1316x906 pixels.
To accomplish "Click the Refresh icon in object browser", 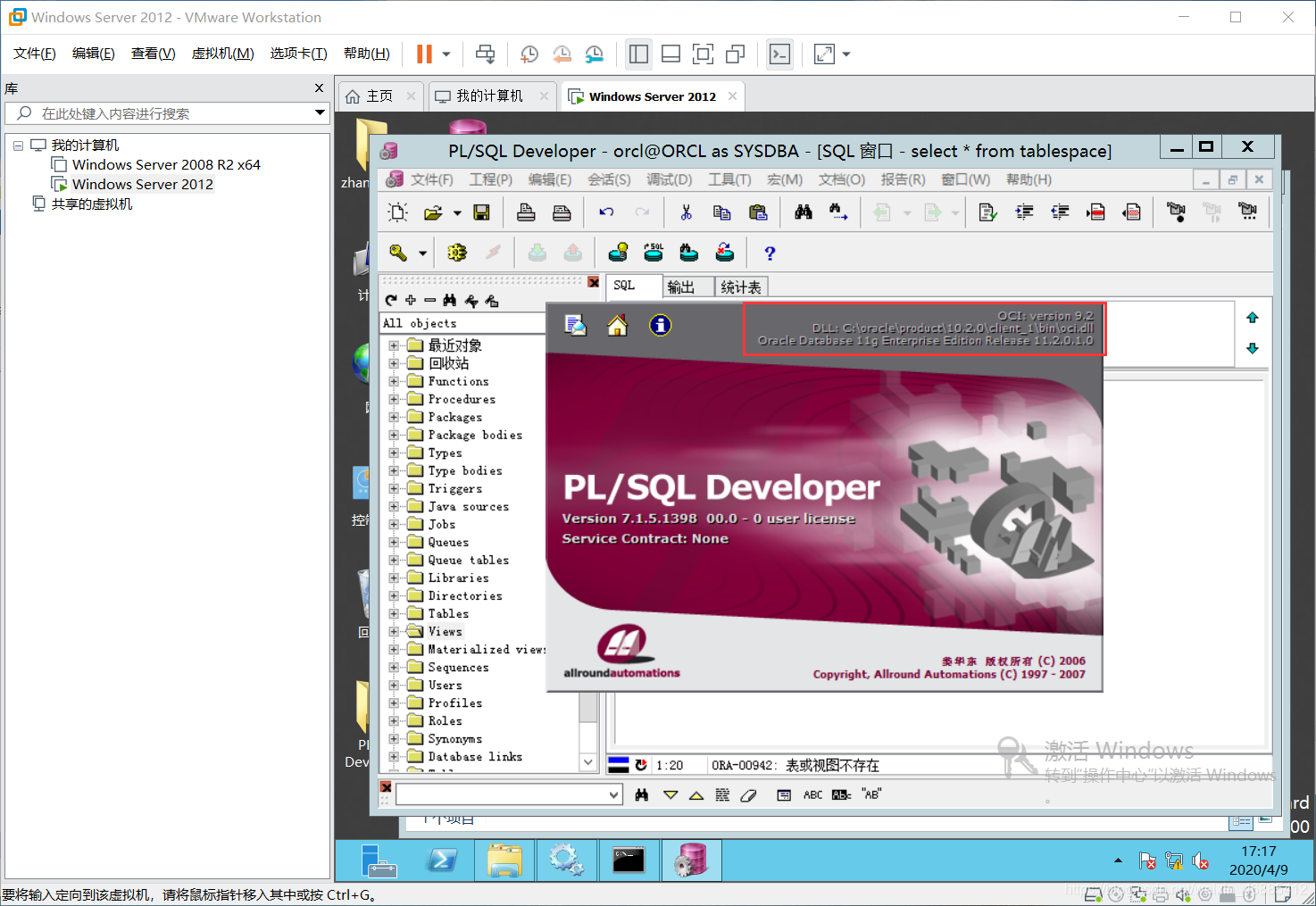I will tap(391, 301).
